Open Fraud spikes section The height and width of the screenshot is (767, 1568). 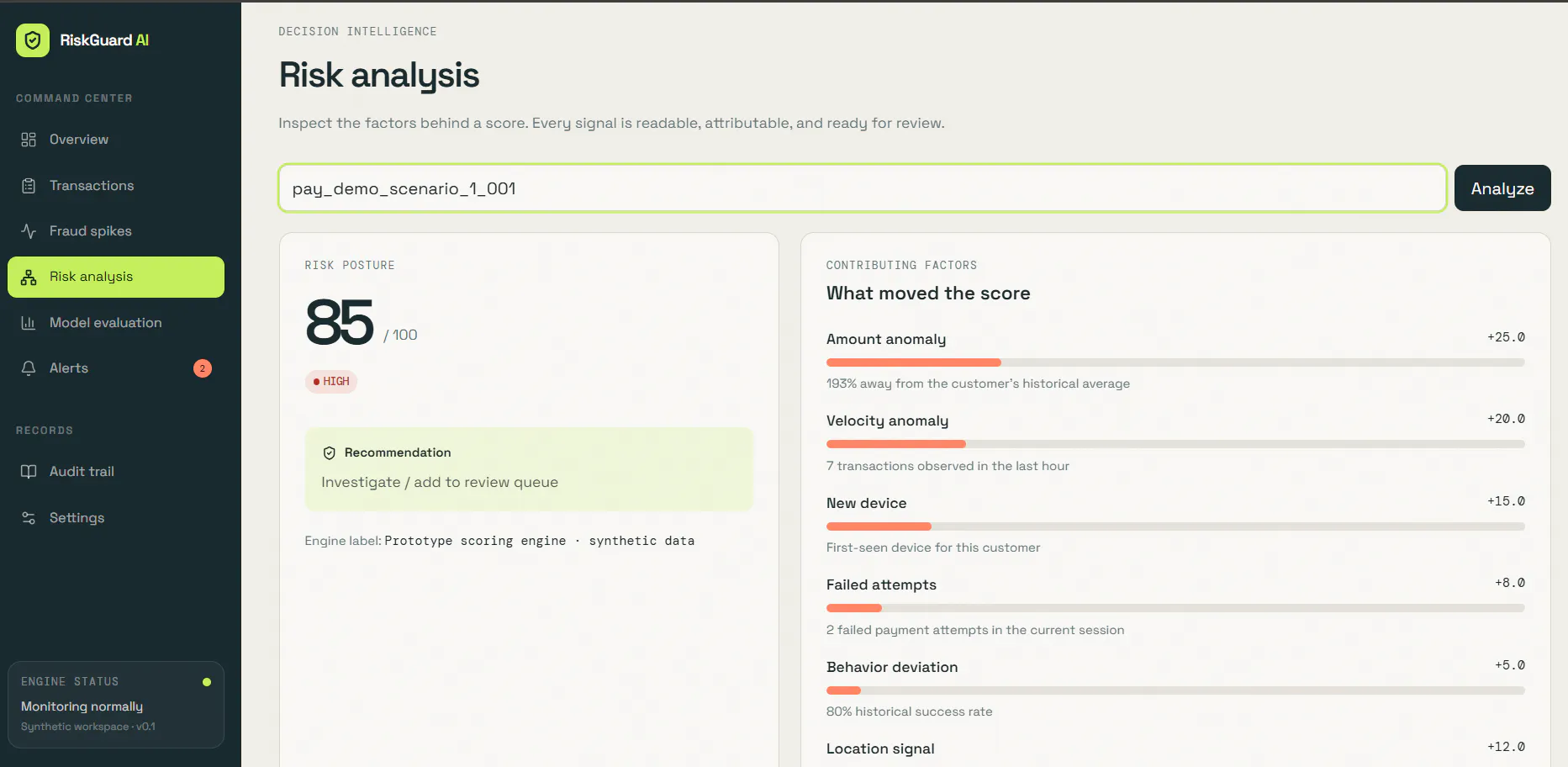116,231
